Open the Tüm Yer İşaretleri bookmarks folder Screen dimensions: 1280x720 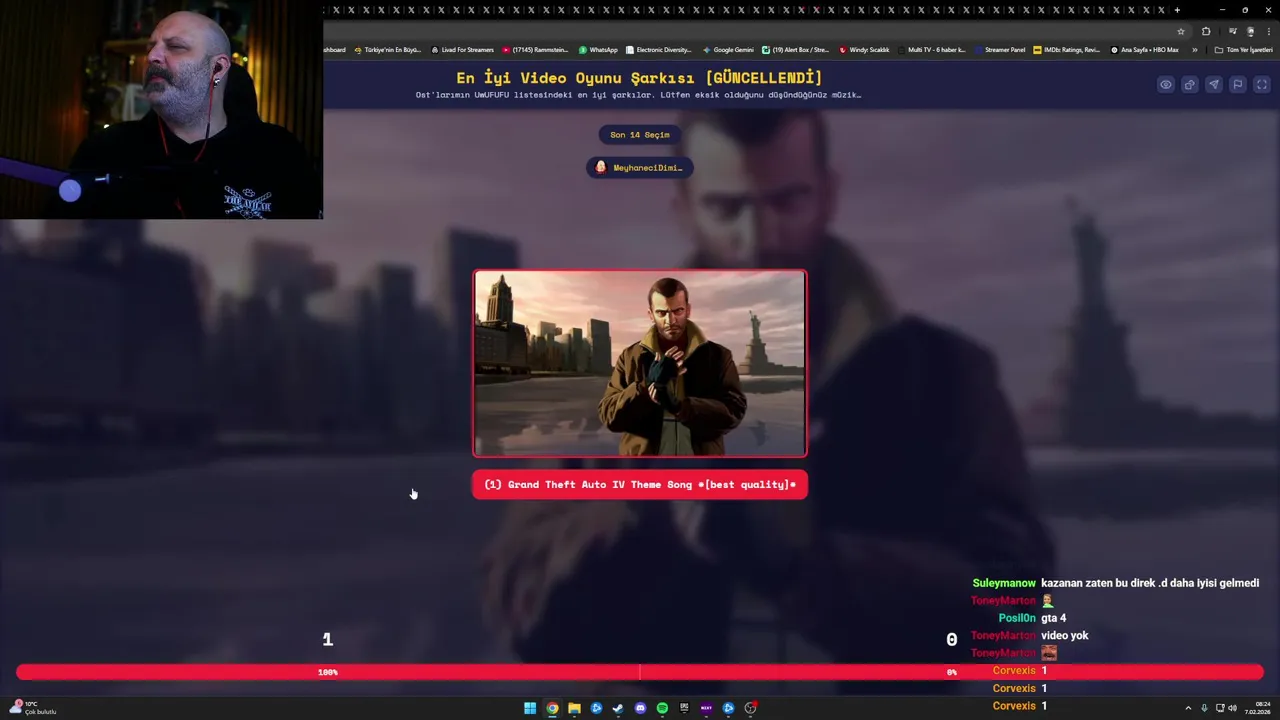pos(1243,50)
